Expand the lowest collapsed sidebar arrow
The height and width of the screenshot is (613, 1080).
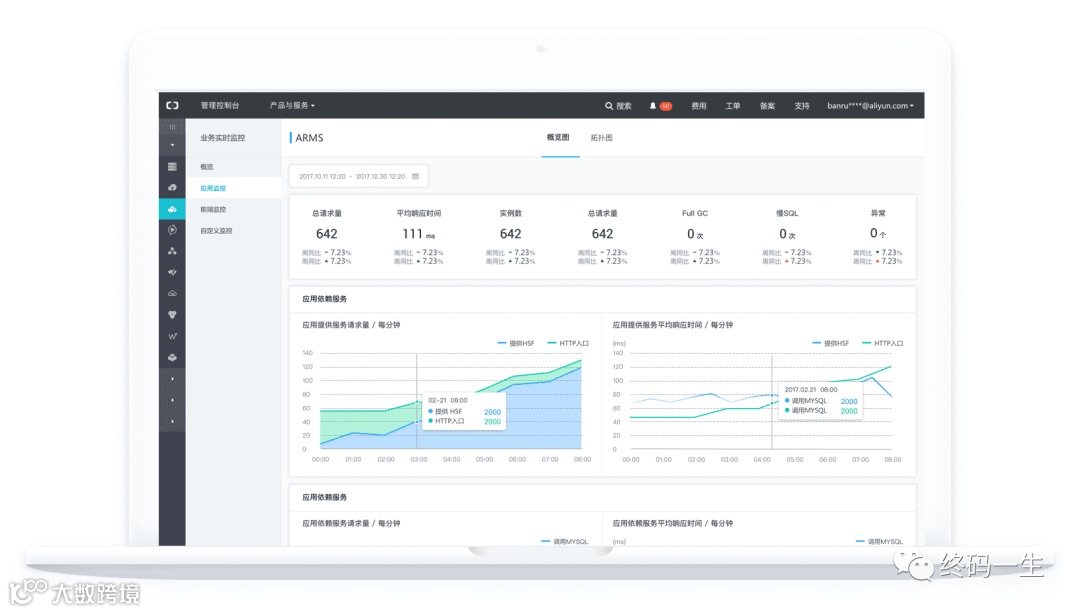point(172,422)
